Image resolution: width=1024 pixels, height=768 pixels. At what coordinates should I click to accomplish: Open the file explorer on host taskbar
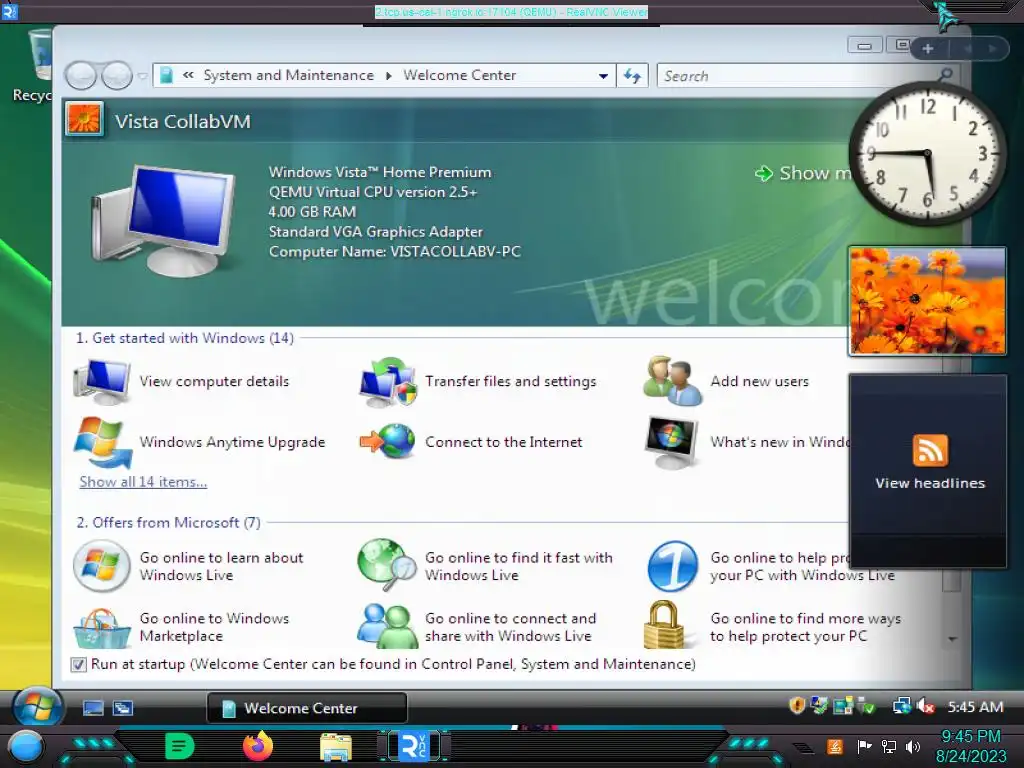click(336, 747)
